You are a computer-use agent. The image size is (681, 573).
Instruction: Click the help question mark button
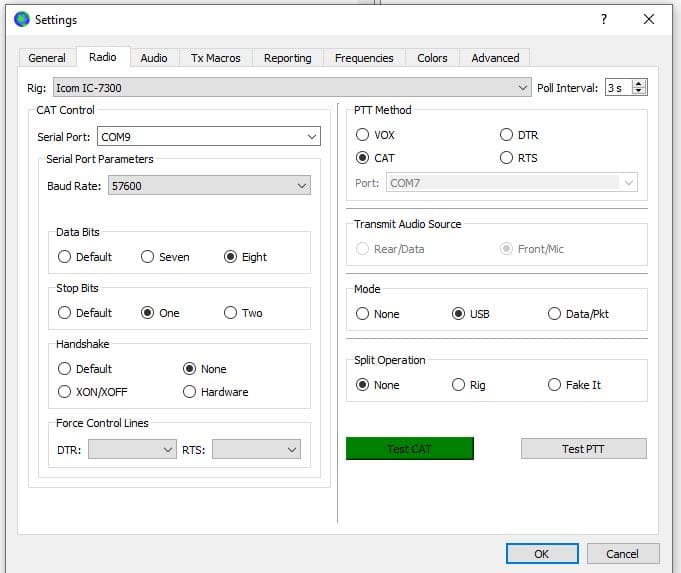tap(604, 19)
